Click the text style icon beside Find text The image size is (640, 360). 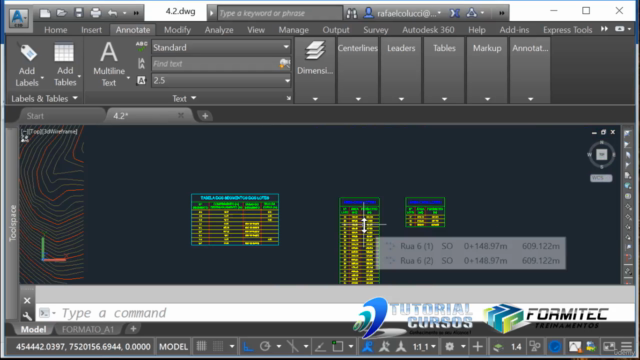pos(141,63)
